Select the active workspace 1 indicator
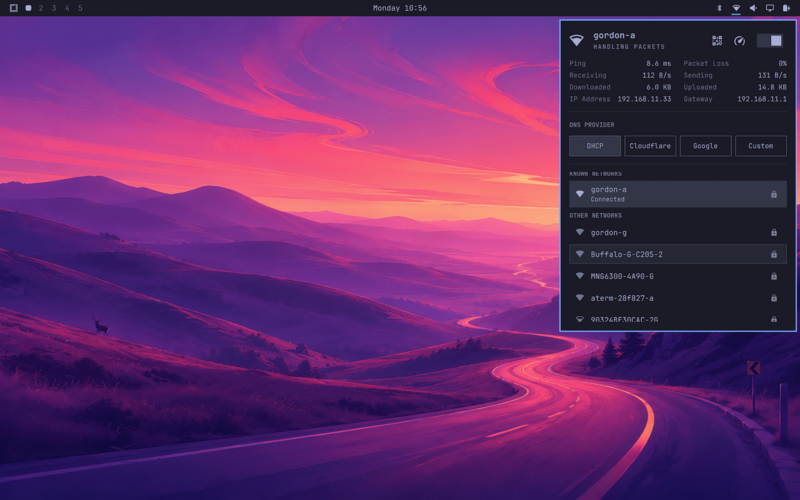 [x=29, y=8]
